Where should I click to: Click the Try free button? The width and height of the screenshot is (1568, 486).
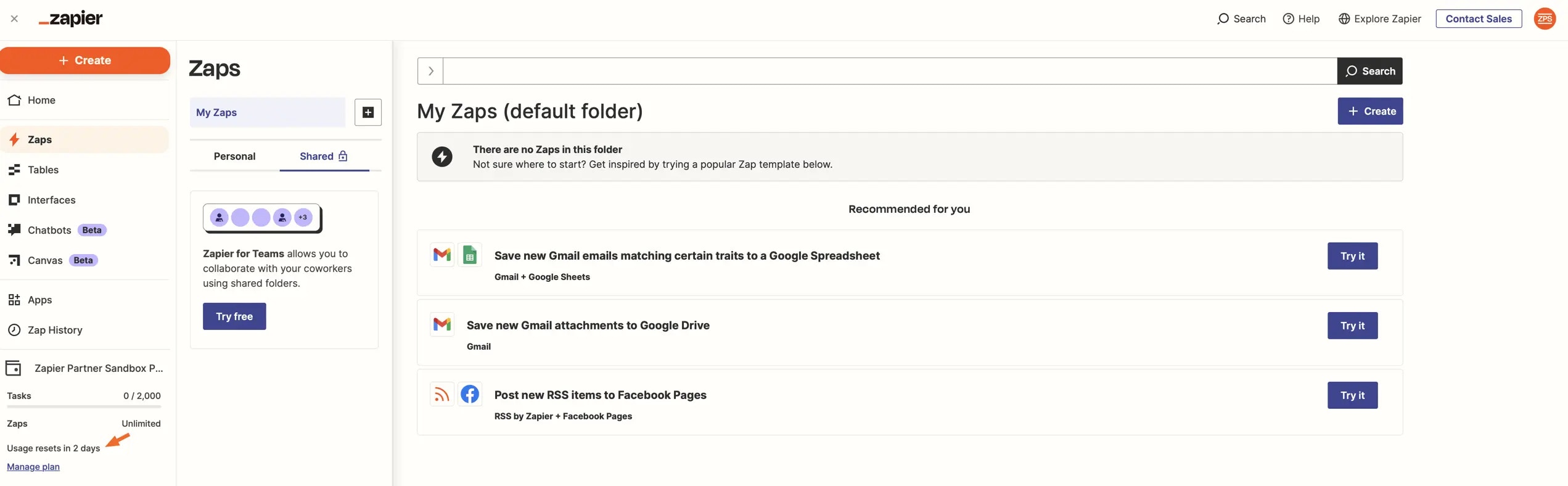234,316
